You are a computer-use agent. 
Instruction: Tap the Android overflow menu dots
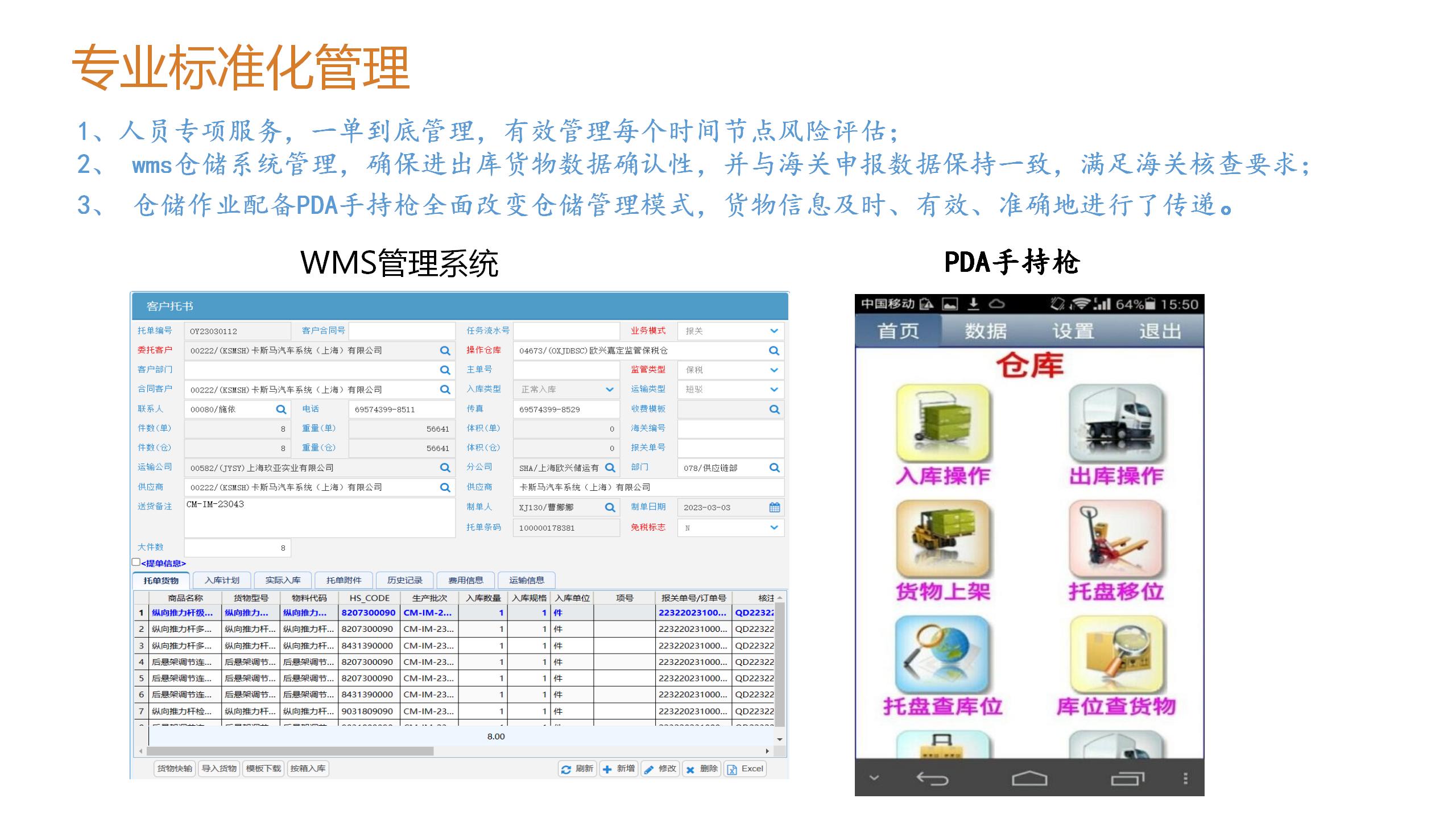(x=1185, y=778)
